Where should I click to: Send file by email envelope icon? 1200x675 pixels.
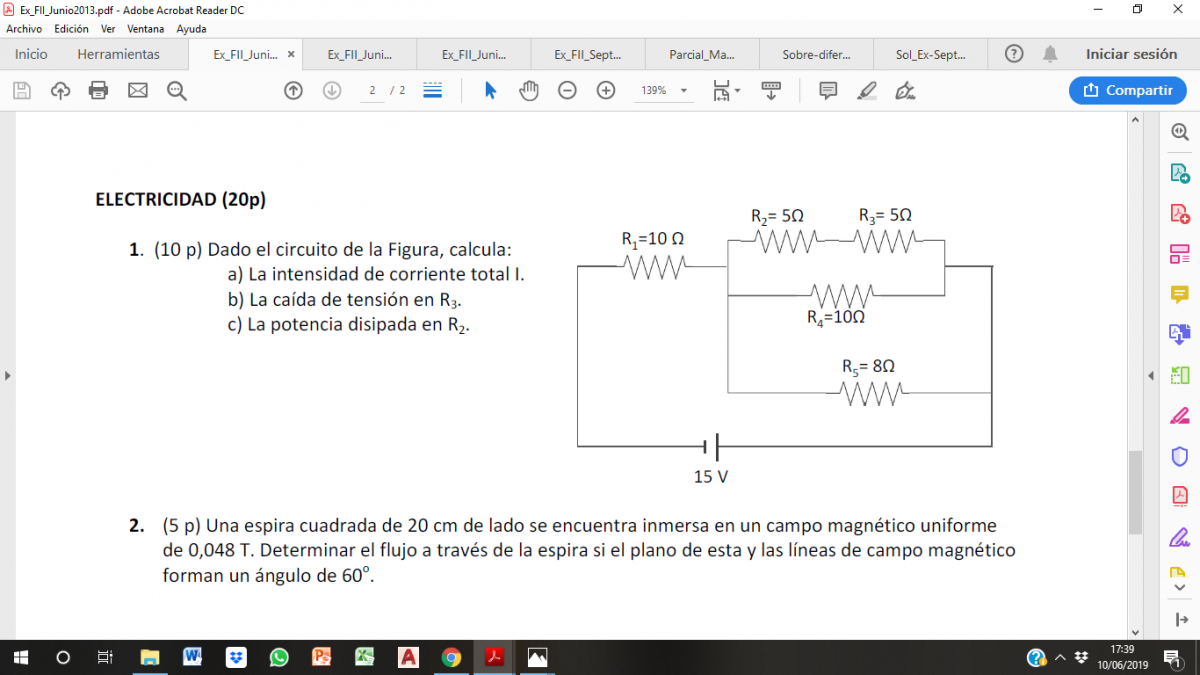pos(138,91)
